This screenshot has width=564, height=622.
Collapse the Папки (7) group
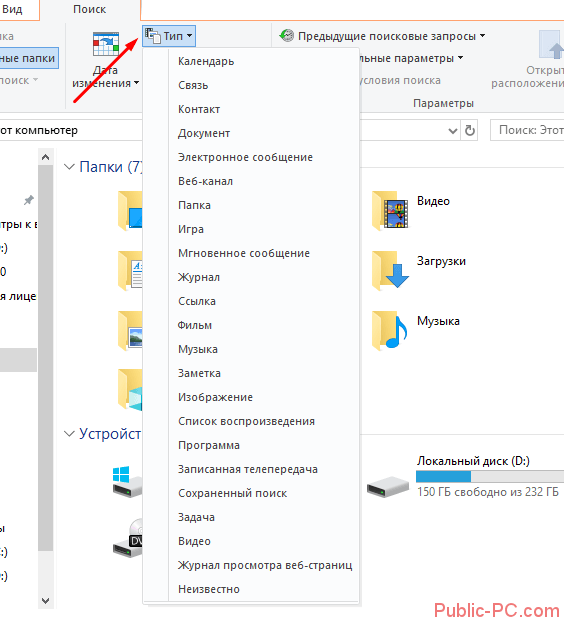pyautogui.click(x=69, y=167)
